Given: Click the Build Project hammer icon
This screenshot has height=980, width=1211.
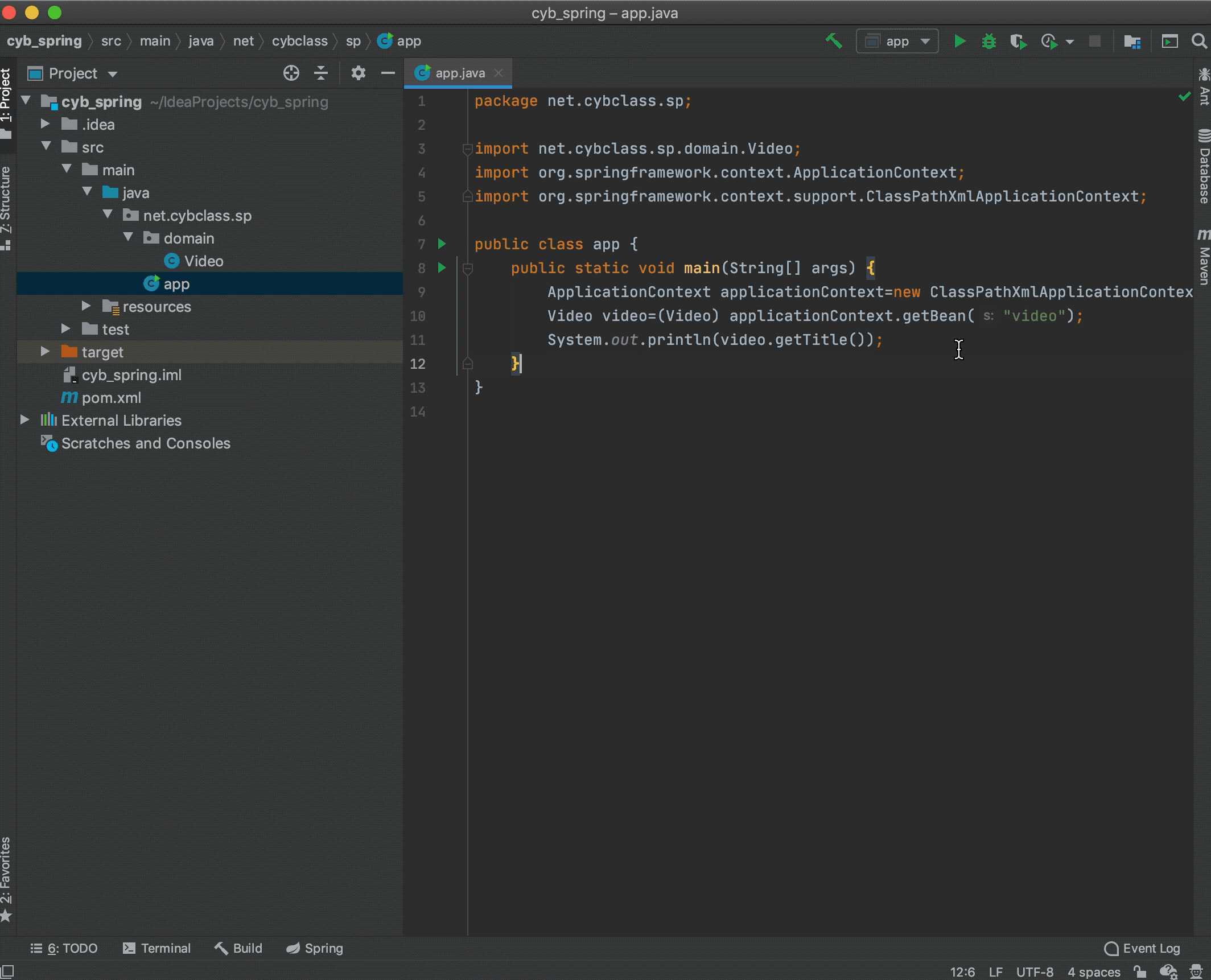Looking at the screenshot, I should (834, 41).
